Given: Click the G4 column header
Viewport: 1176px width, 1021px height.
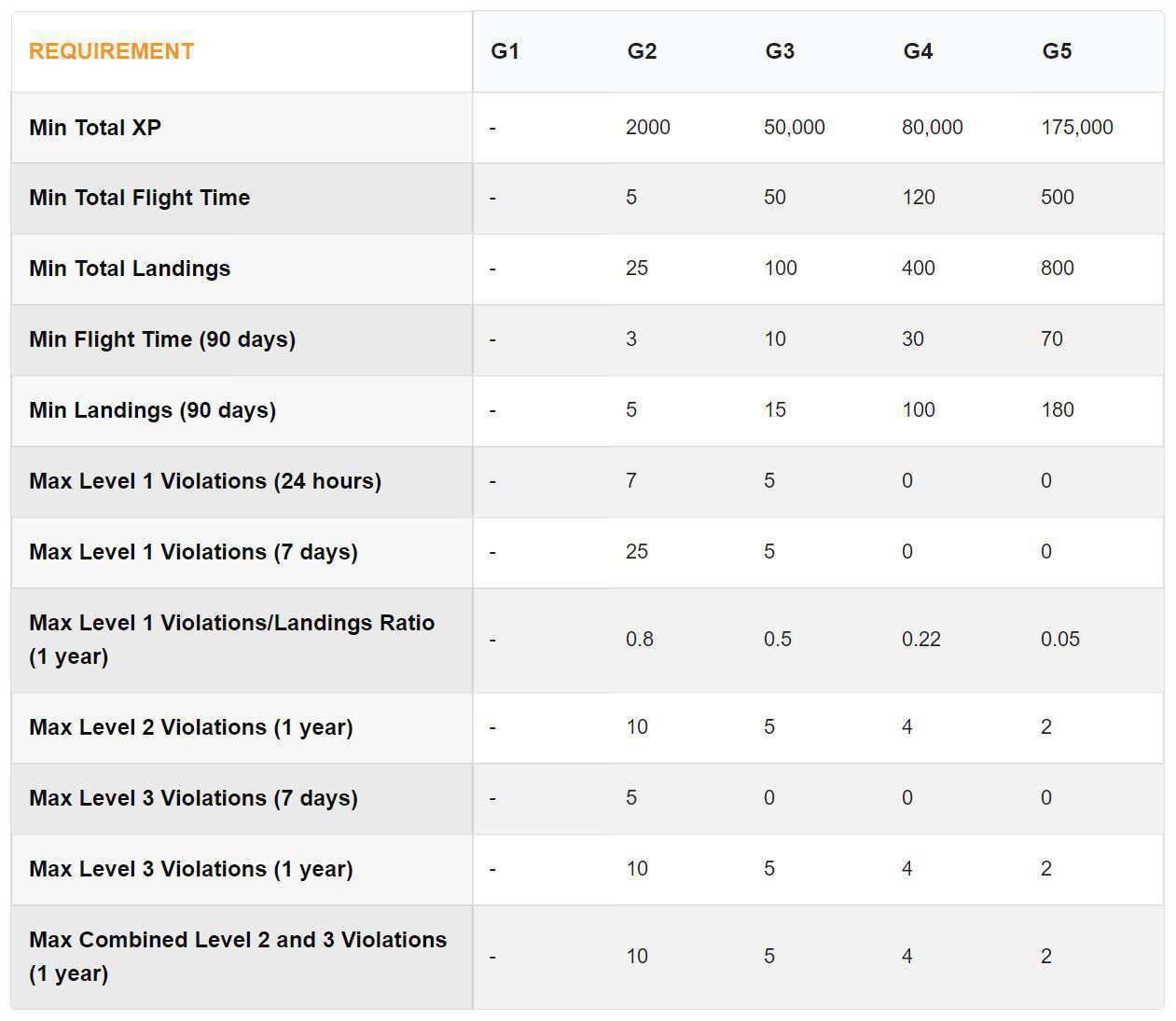Looking at the screenshot, I should click(x=918, y=51).
